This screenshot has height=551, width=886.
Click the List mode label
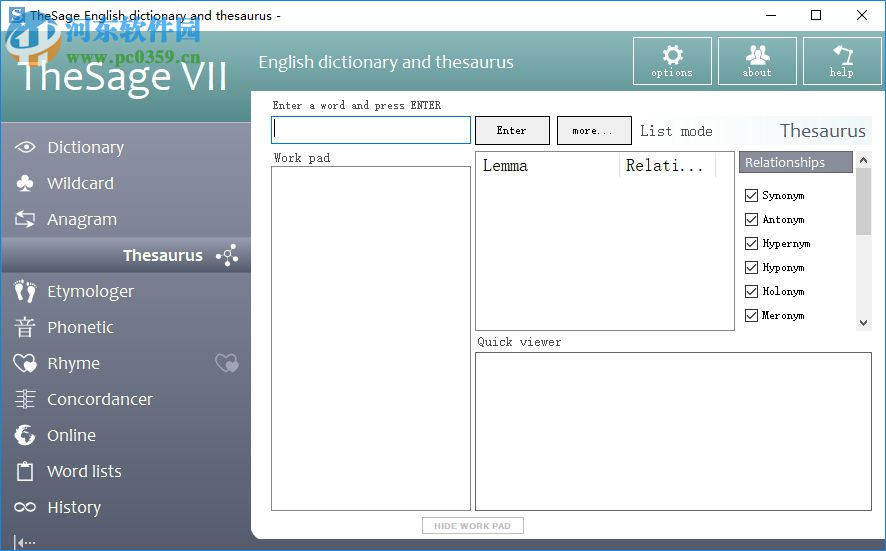pos(676,131)
